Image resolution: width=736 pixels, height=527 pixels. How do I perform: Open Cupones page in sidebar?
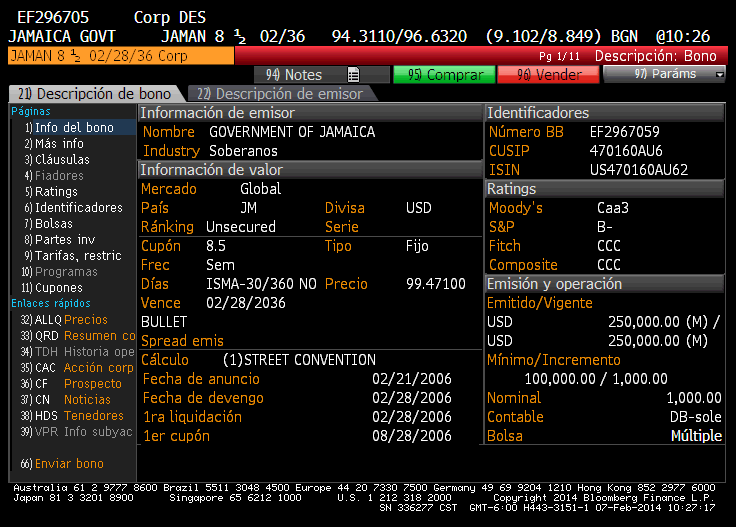[58, 288]
